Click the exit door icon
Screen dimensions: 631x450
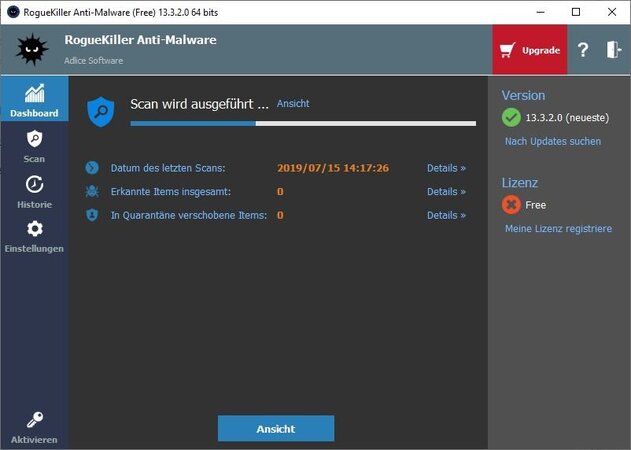tap(614, 50)
